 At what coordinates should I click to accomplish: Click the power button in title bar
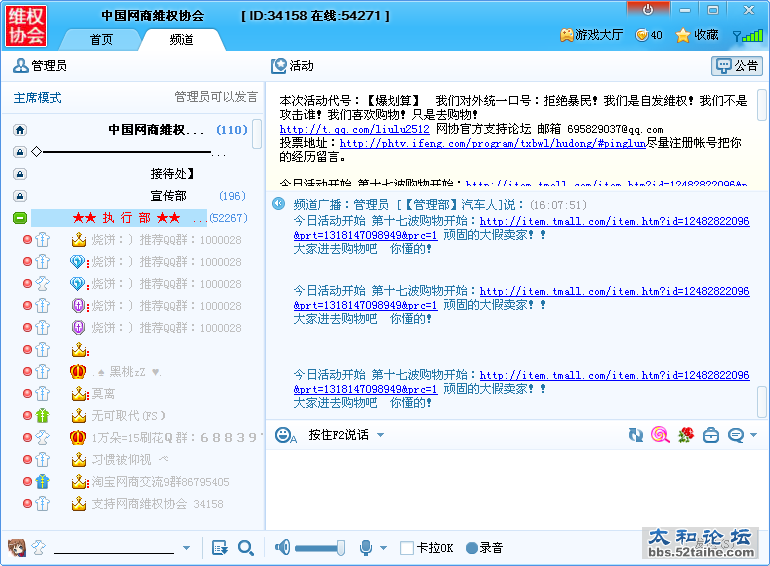[x=648, y=9]
